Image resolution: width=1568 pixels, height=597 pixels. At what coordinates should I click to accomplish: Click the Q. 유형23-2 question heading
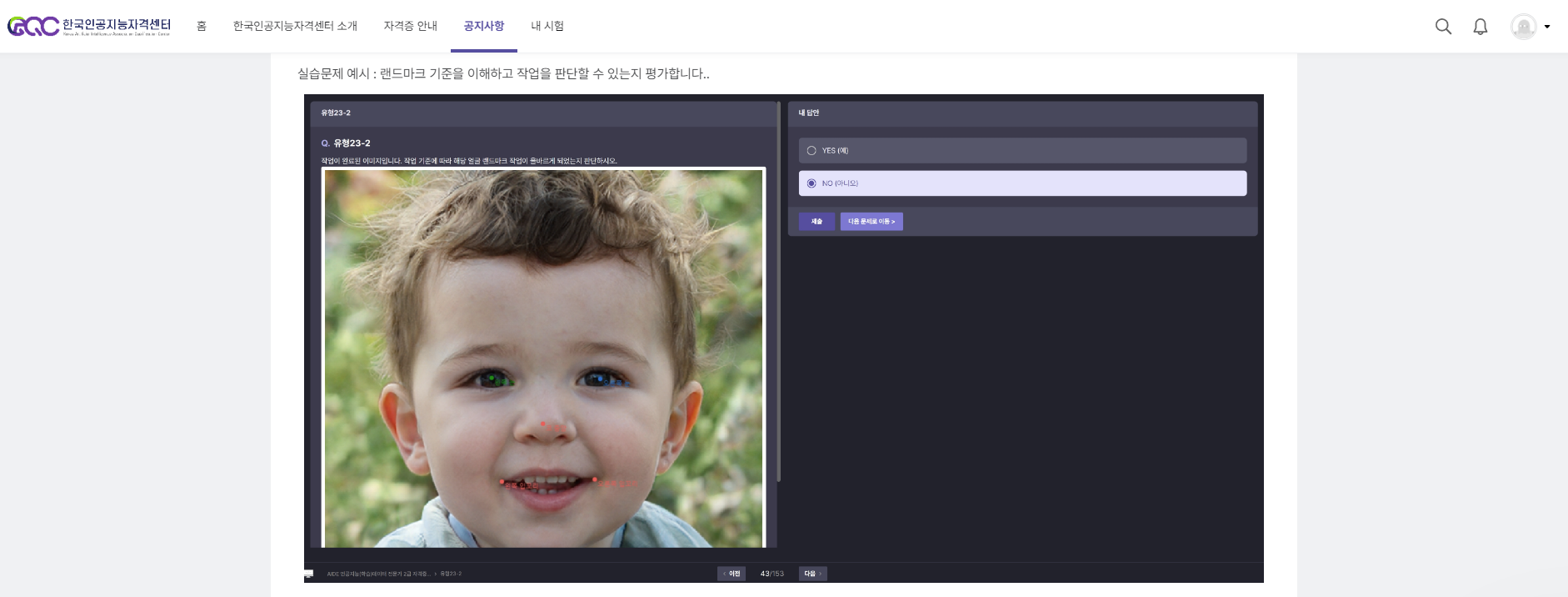pyautogui.click(x=346, y=143)
